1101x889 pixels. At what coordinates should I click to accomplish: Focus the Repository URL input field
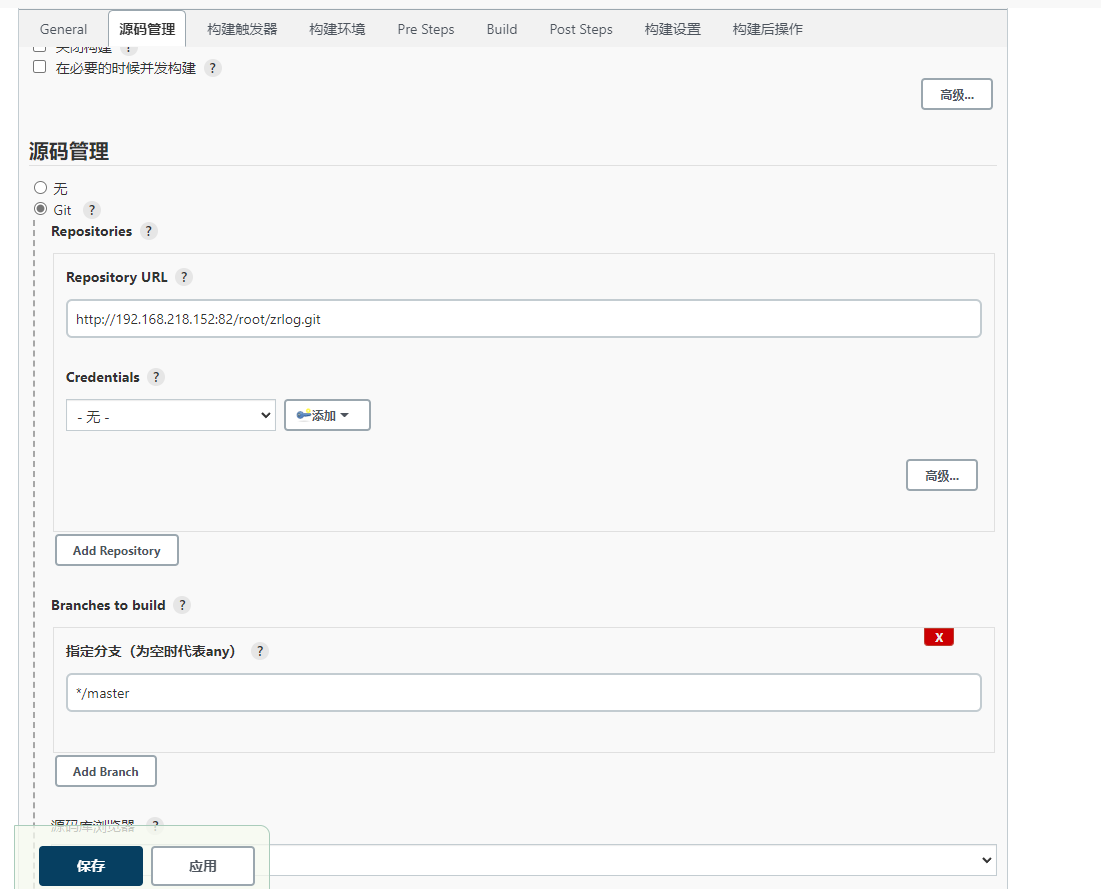pos(523,319)
